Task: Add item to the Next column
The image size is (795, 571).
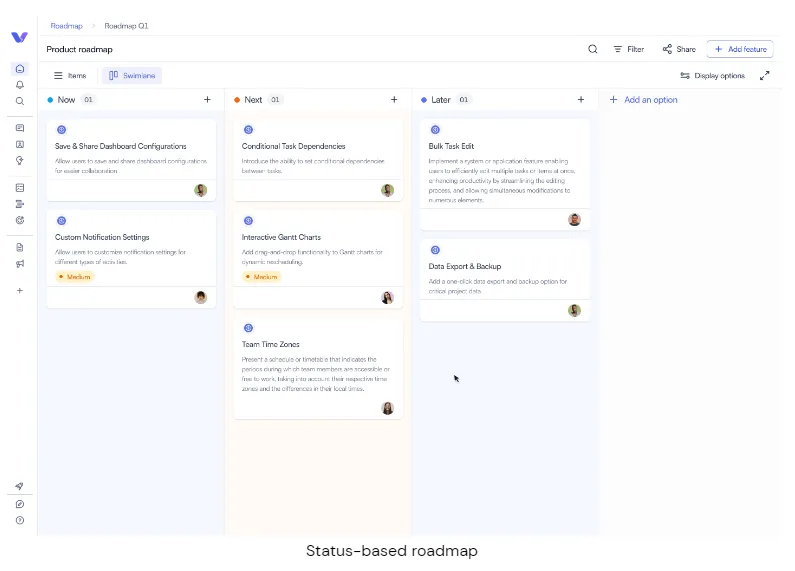Action: 394,99
